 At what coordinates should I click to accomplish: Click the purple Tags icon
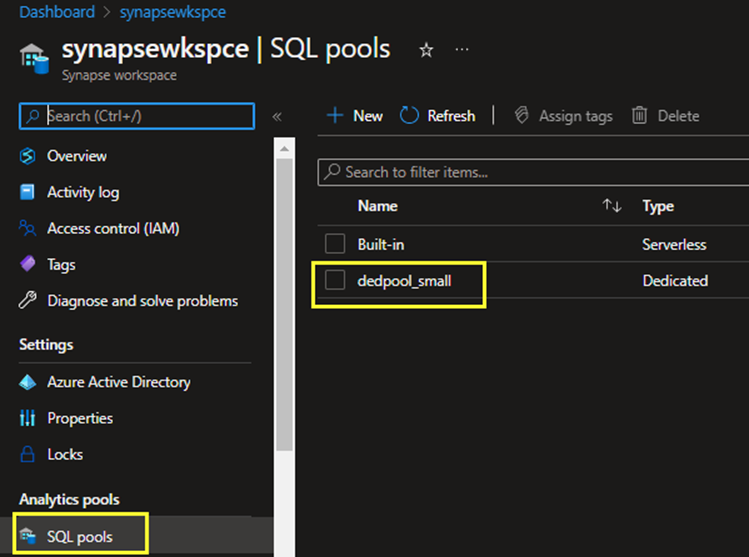pos(28,264)
